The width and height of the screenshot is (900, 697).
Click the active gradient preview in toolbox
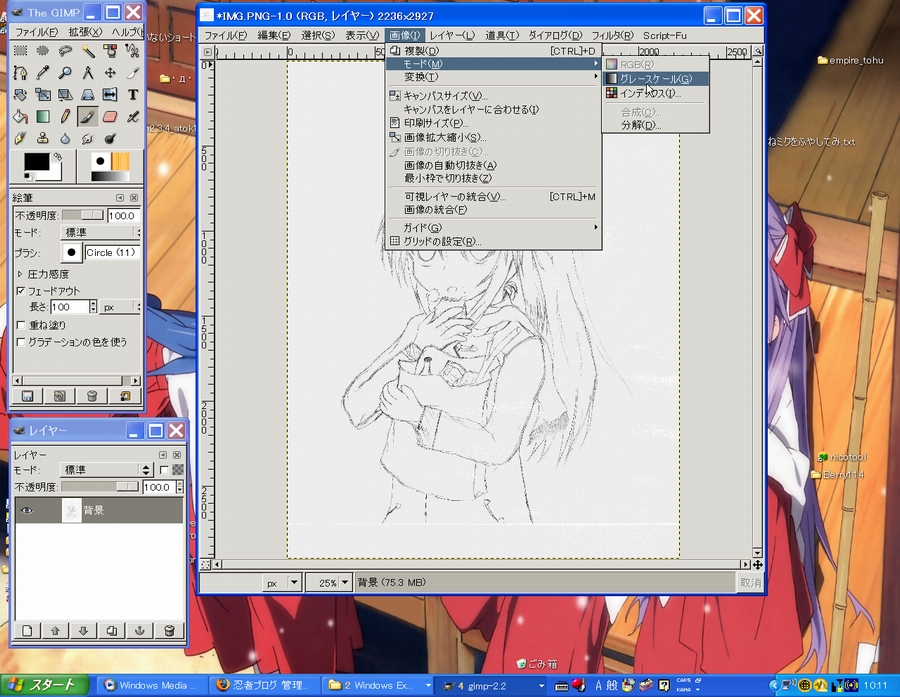click(111, 177)
